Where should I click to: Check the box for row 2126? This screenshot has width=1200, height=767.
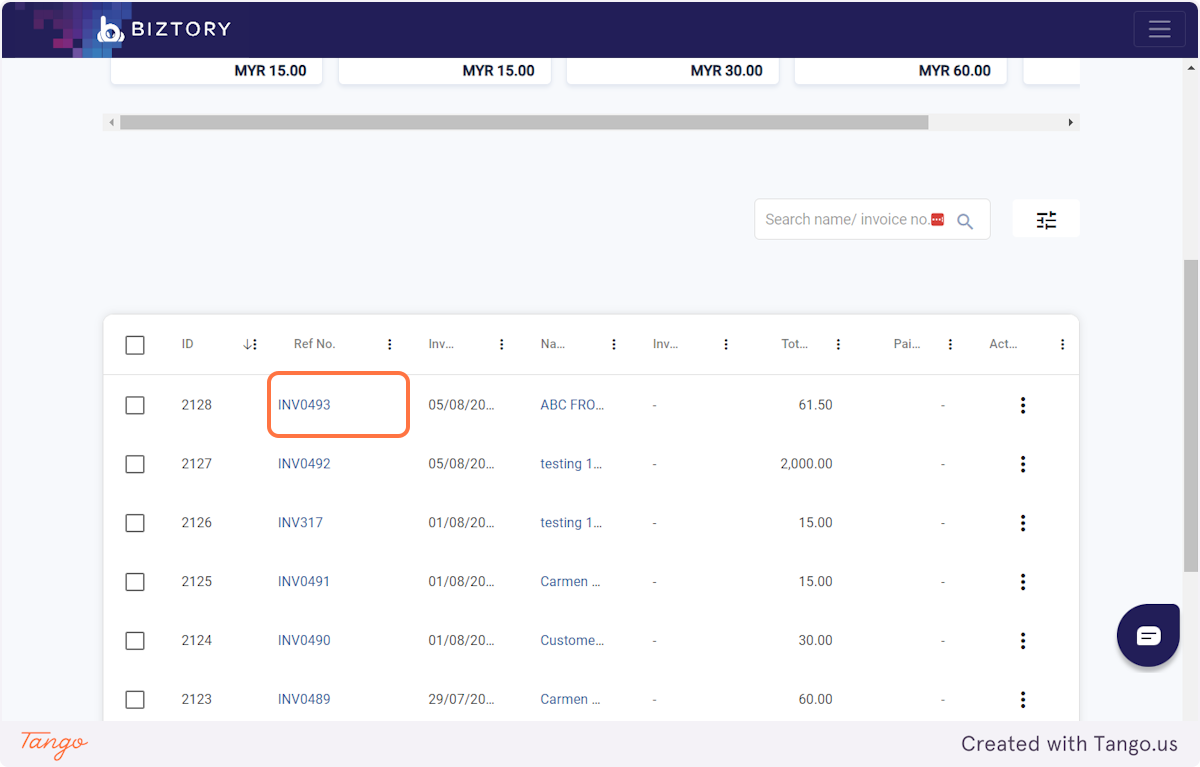coord(135,523)
